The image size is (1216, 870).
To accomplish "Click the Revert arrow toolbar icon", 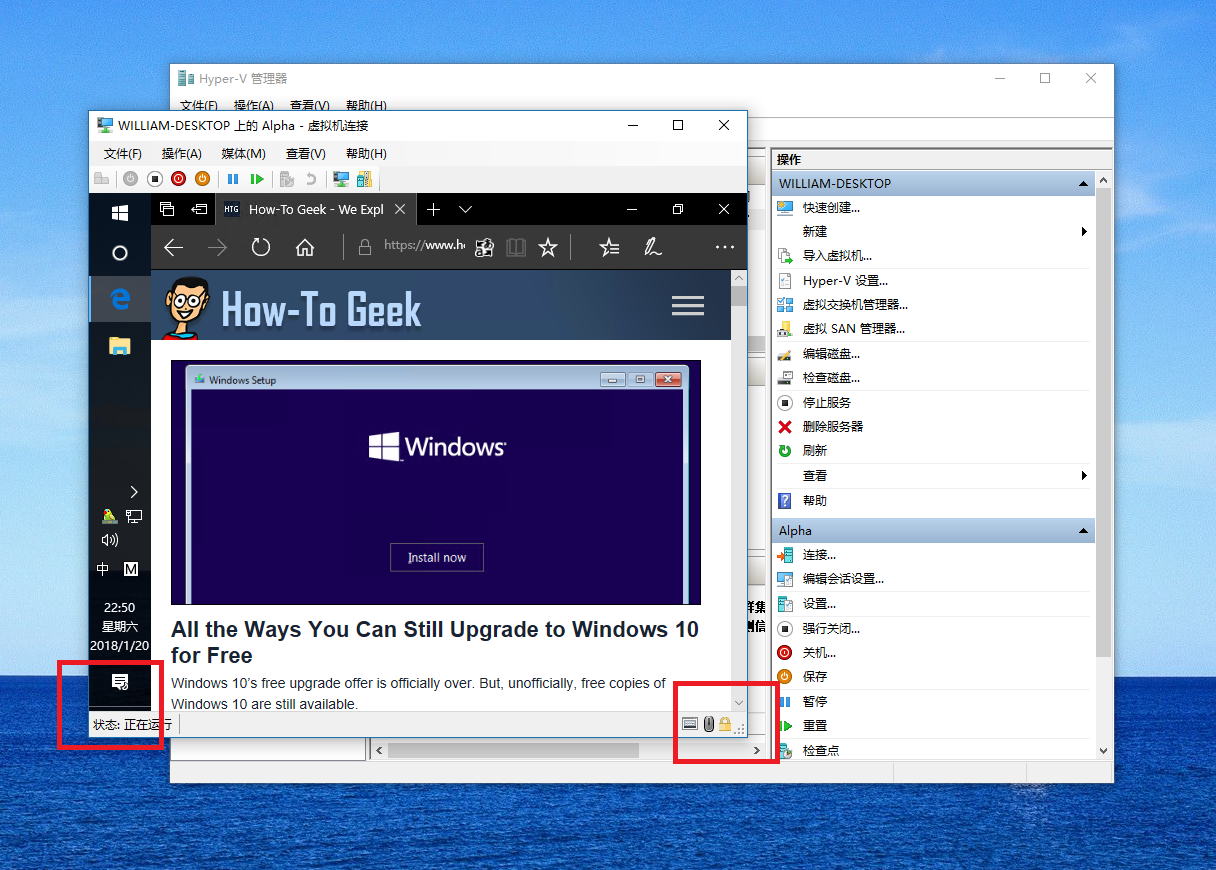I will (311, 179).
